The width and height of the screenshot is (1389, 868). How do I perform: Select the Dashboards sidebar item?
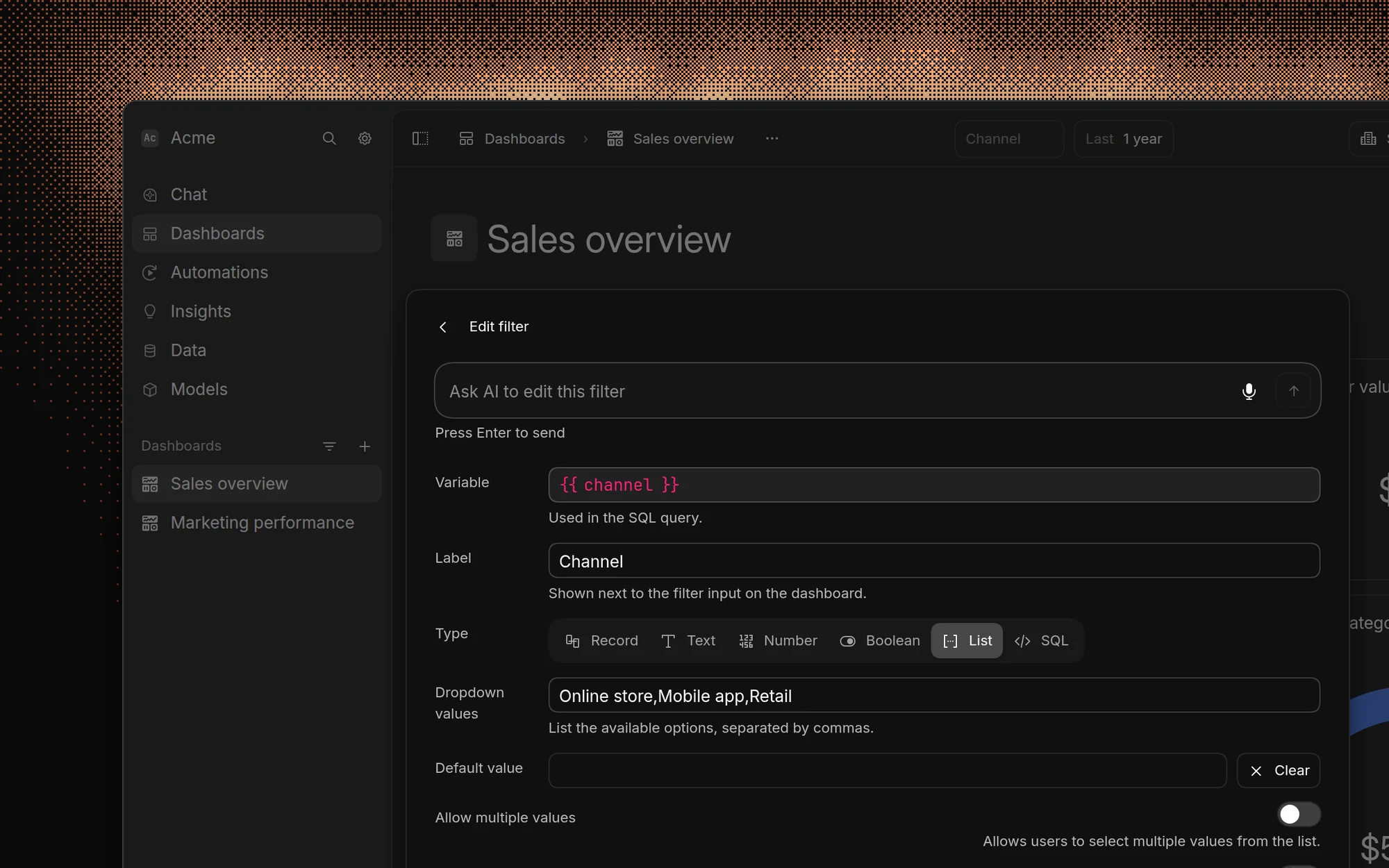[256, 233]
